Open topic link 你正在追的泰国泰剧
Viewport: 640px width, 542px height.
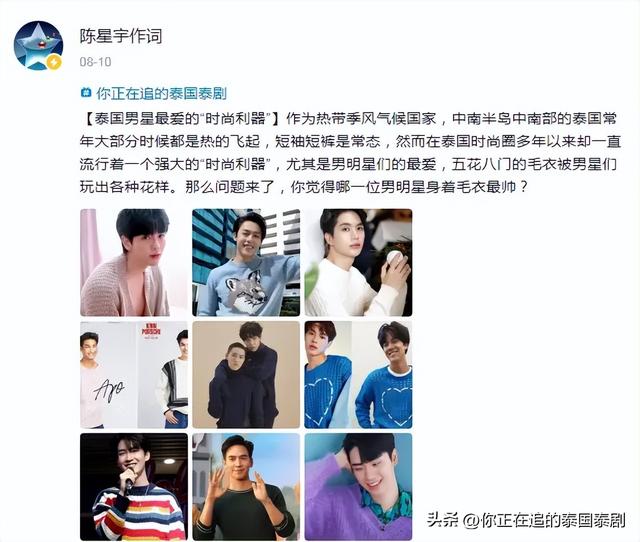pos(161,93)
